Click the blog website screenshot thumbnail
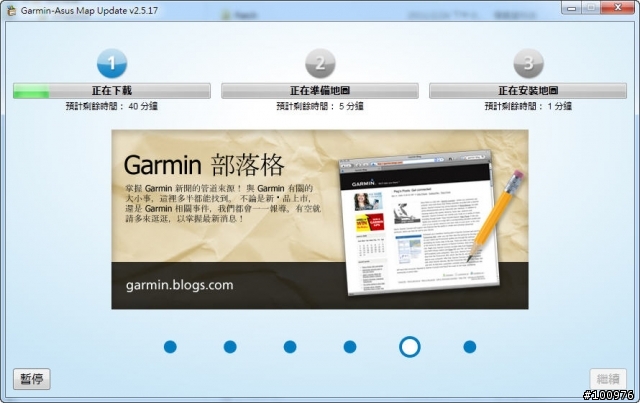The height and width of the screenshot is (403, 640). point(420,223)
